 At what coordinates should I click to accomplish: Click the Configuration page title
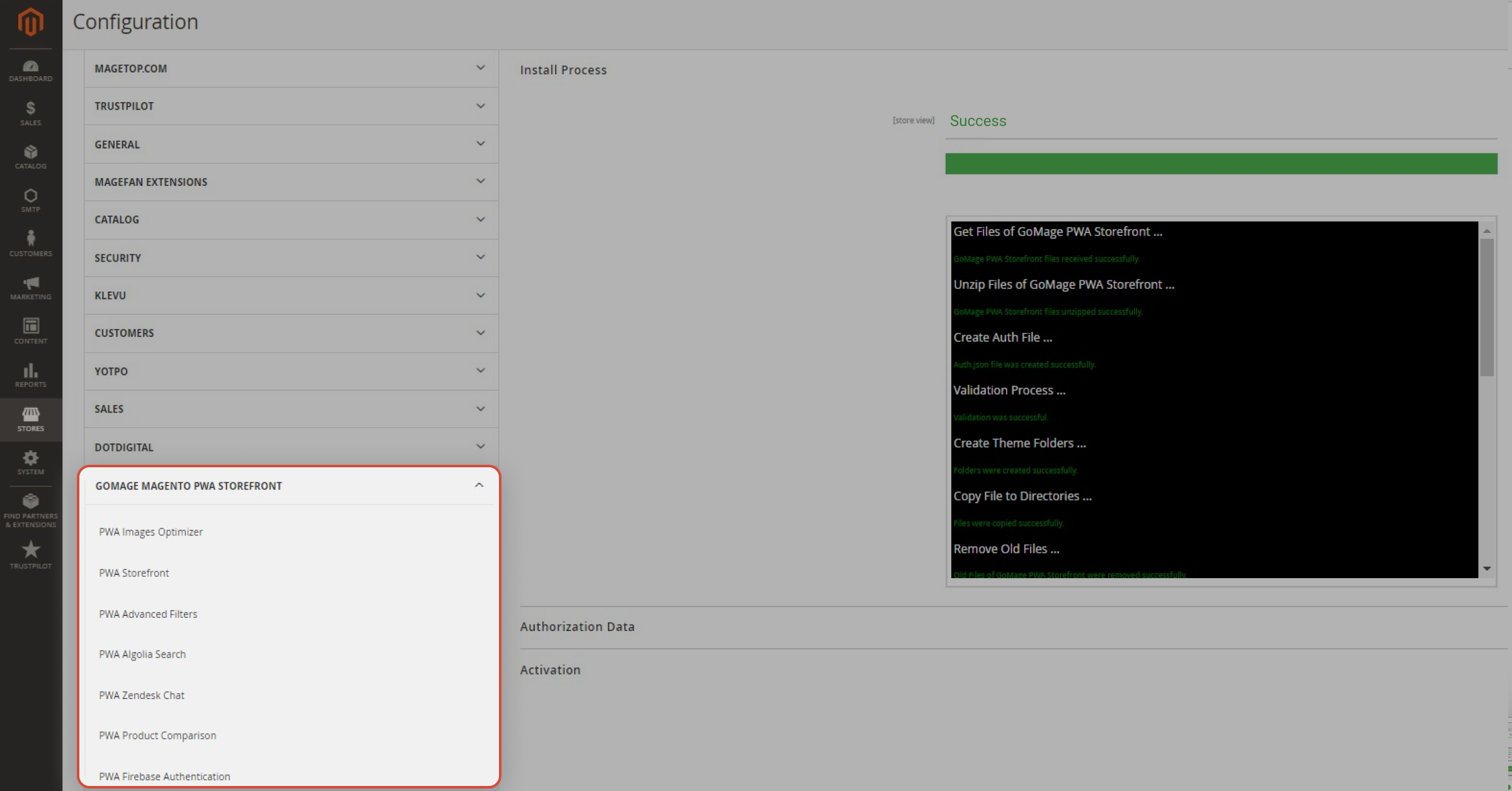[x=135, y=22]
